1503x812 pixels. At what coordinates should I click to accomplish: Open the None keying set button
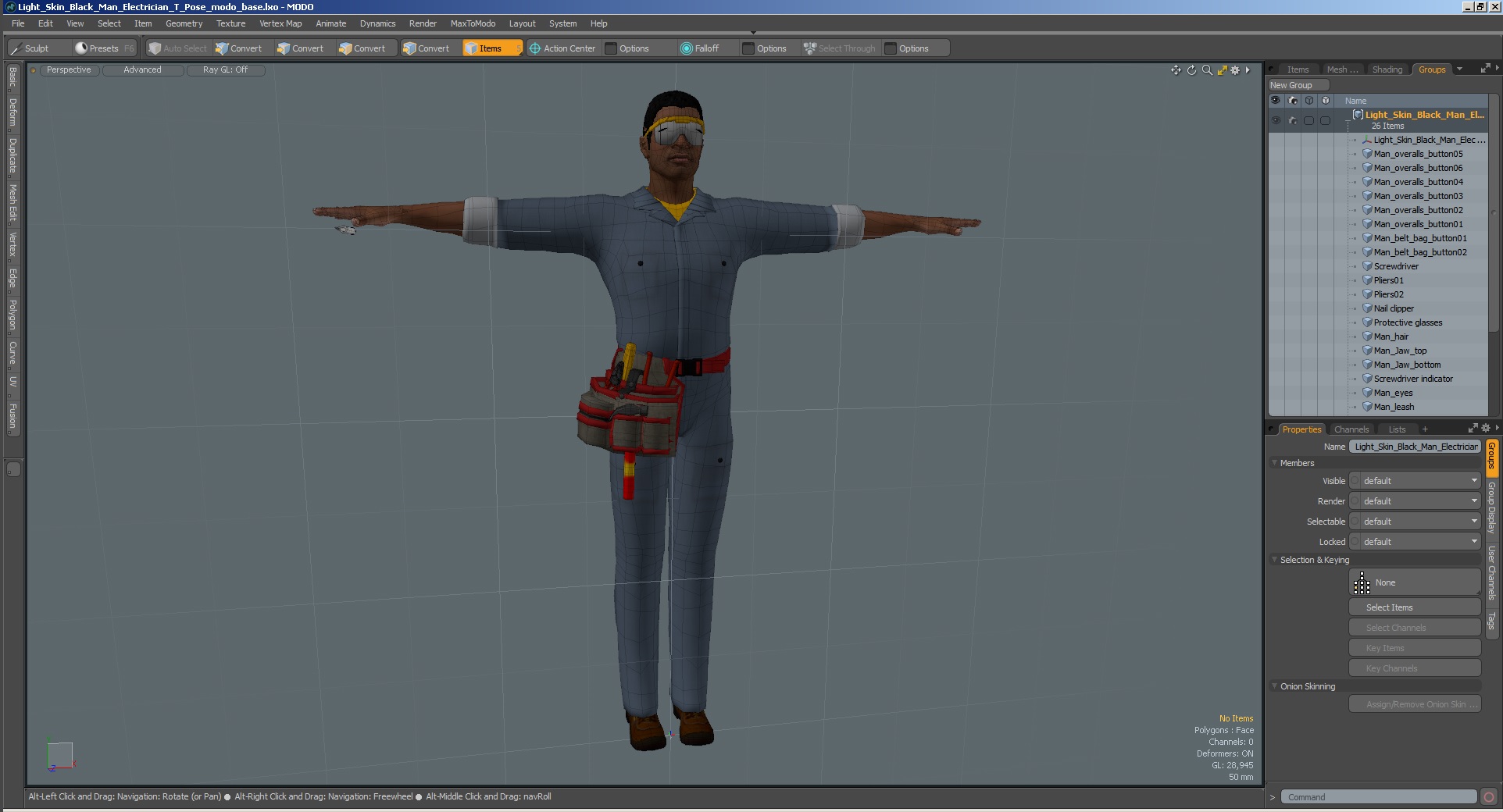[1415, 582]
